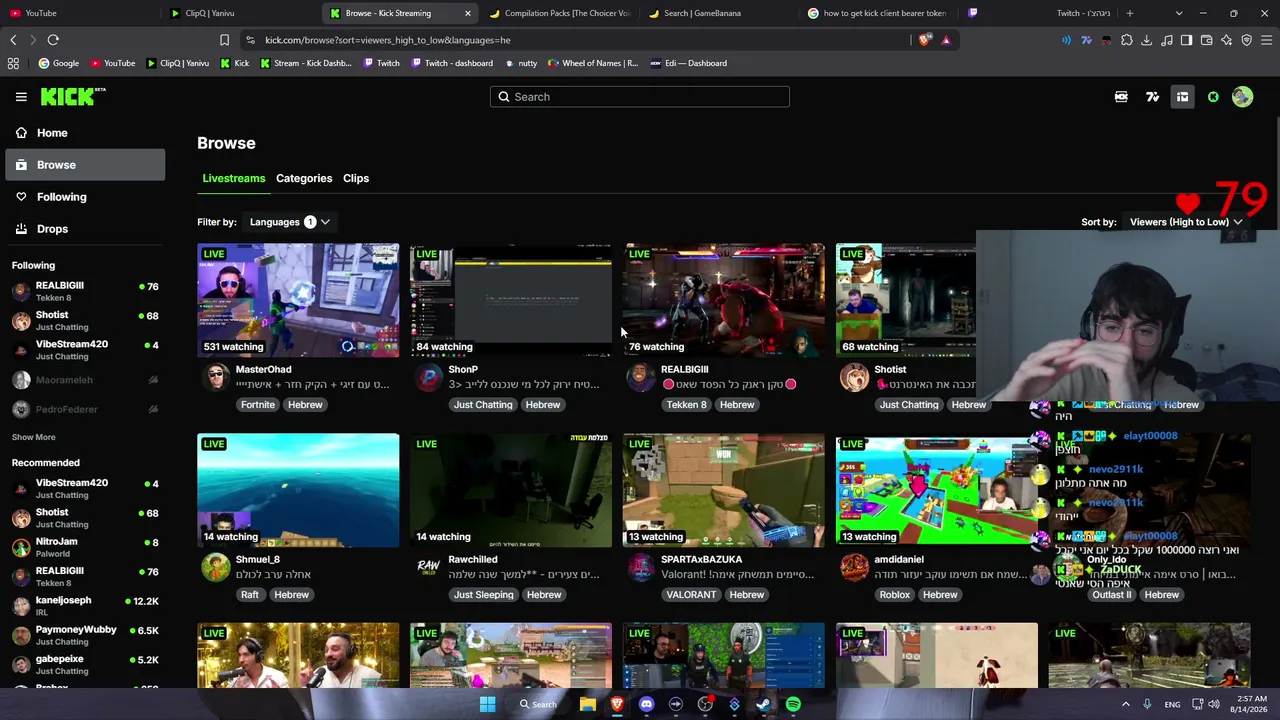Open the user profile avatar menu
The height and width of the screenshot is (720, 1280).
[x=1242, y=97]
